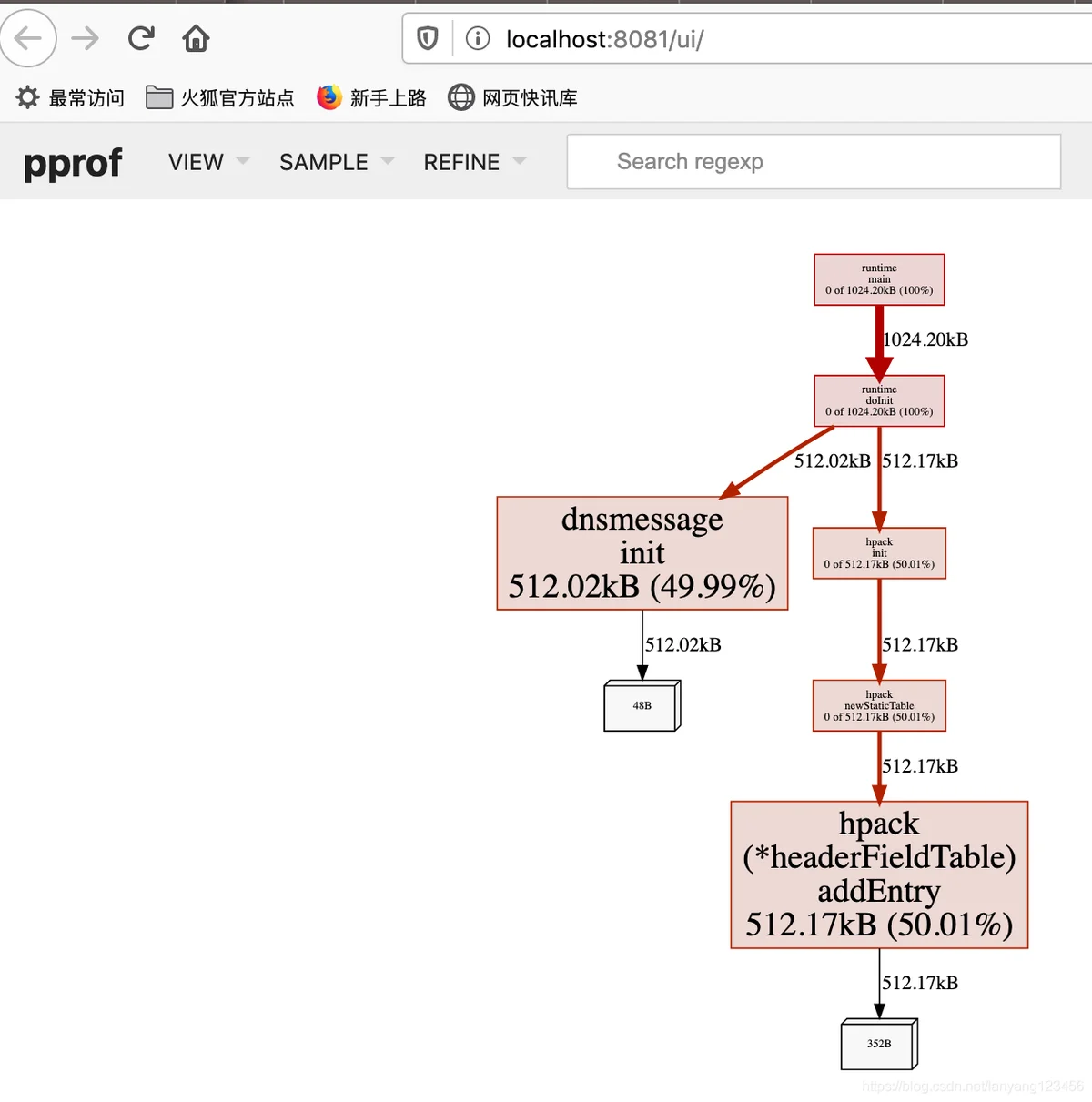This screenshot has height=1102, width=1092.
Task: Reload the page with the refresh icon
Action: click(x=141, y=38)
